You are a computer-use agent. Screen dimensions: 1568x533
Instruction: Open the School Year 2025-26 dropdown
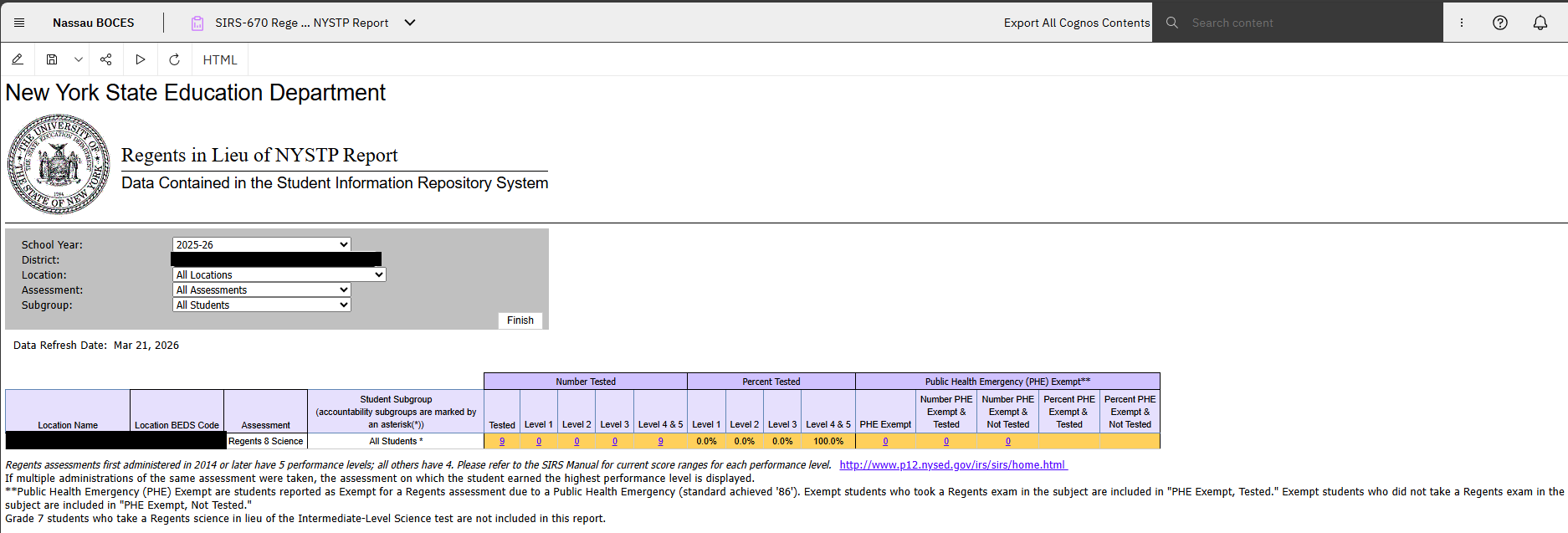click(261, 244)
